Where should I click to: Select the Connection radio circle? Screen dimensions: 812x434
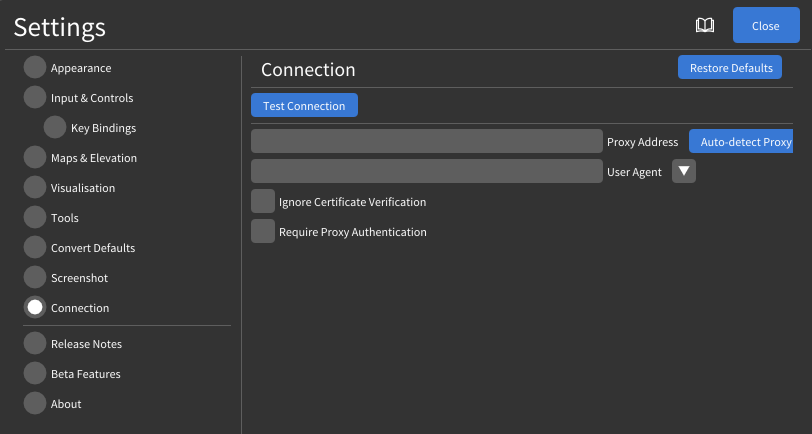pos(35,308)
